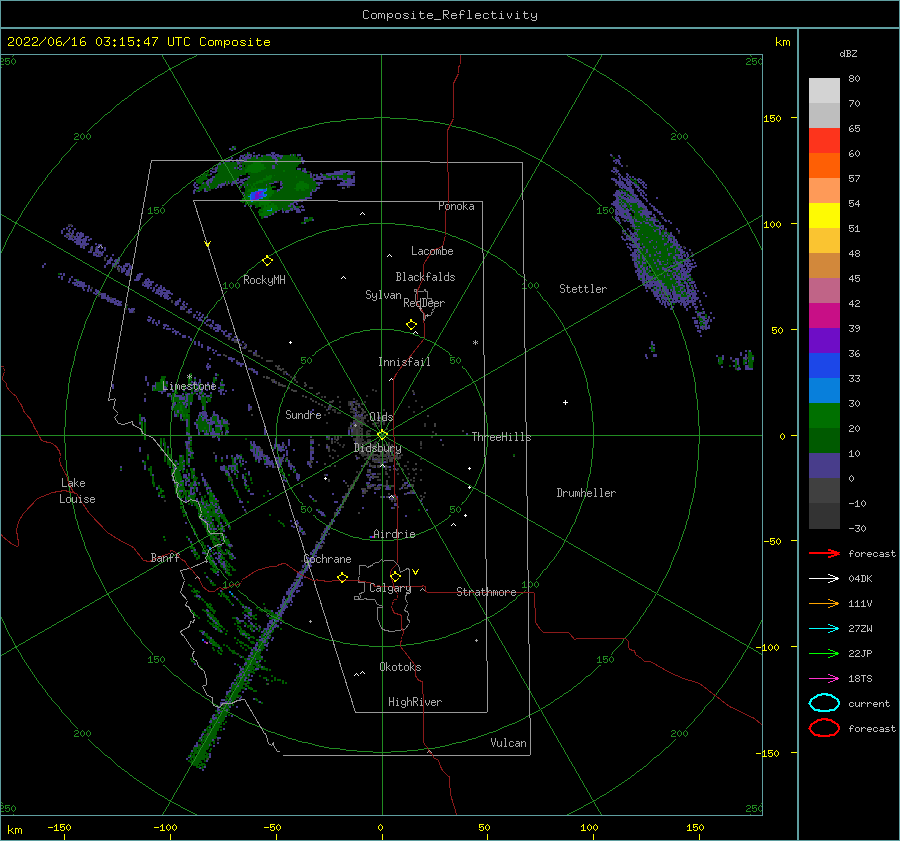Viewport: 900px width, 841px height.
Task: Click the Banff town label
Action: (x=165, y=557)
